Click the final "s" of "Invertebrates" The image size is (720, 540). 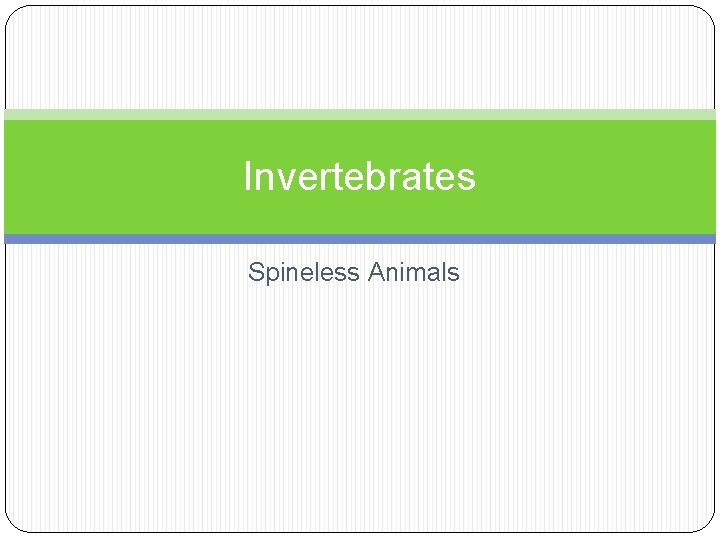[x=467, y=179]
